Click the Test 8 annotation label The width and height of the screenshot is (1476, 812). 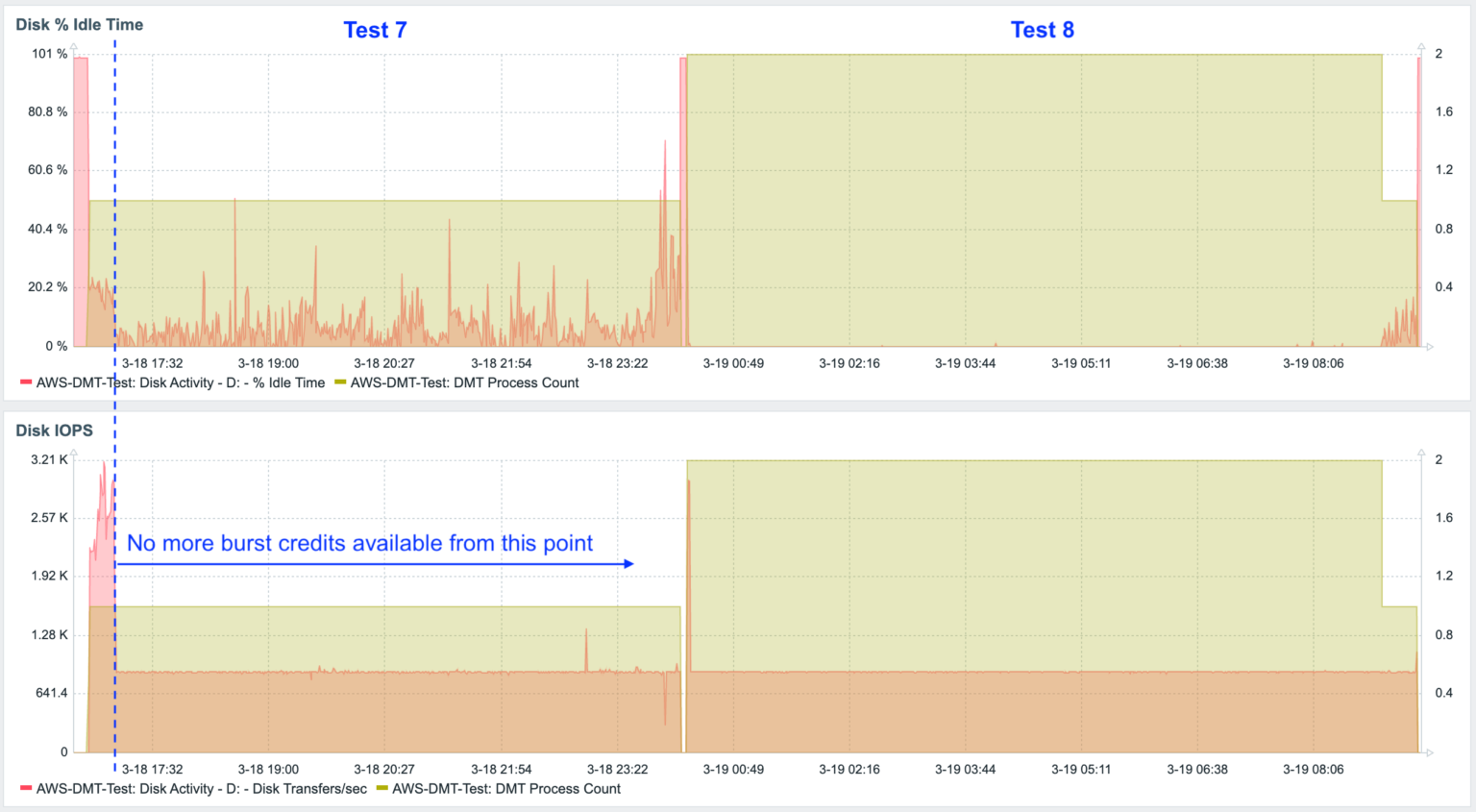1043,30
